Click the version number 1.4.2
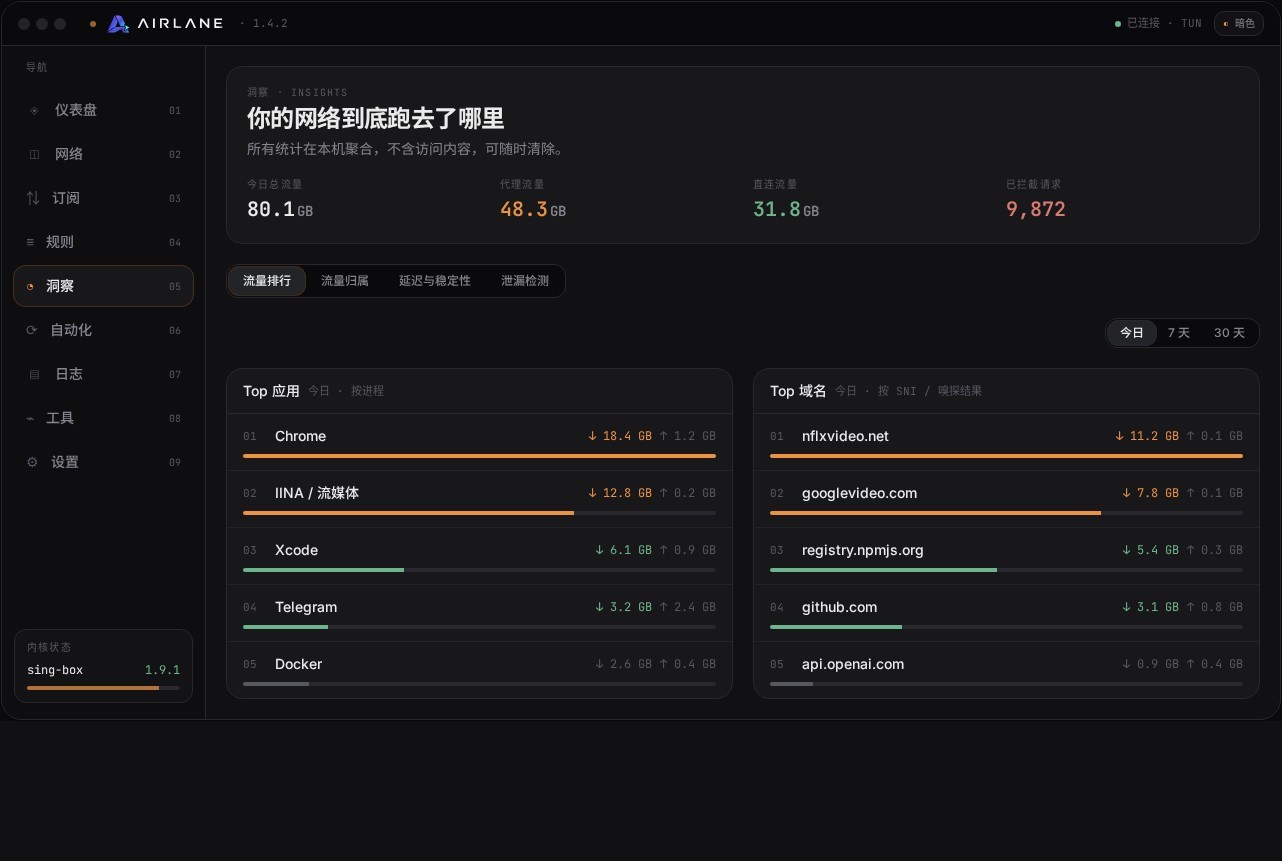This screenshot has width=1282, height=861. click(x=270, y=23)
